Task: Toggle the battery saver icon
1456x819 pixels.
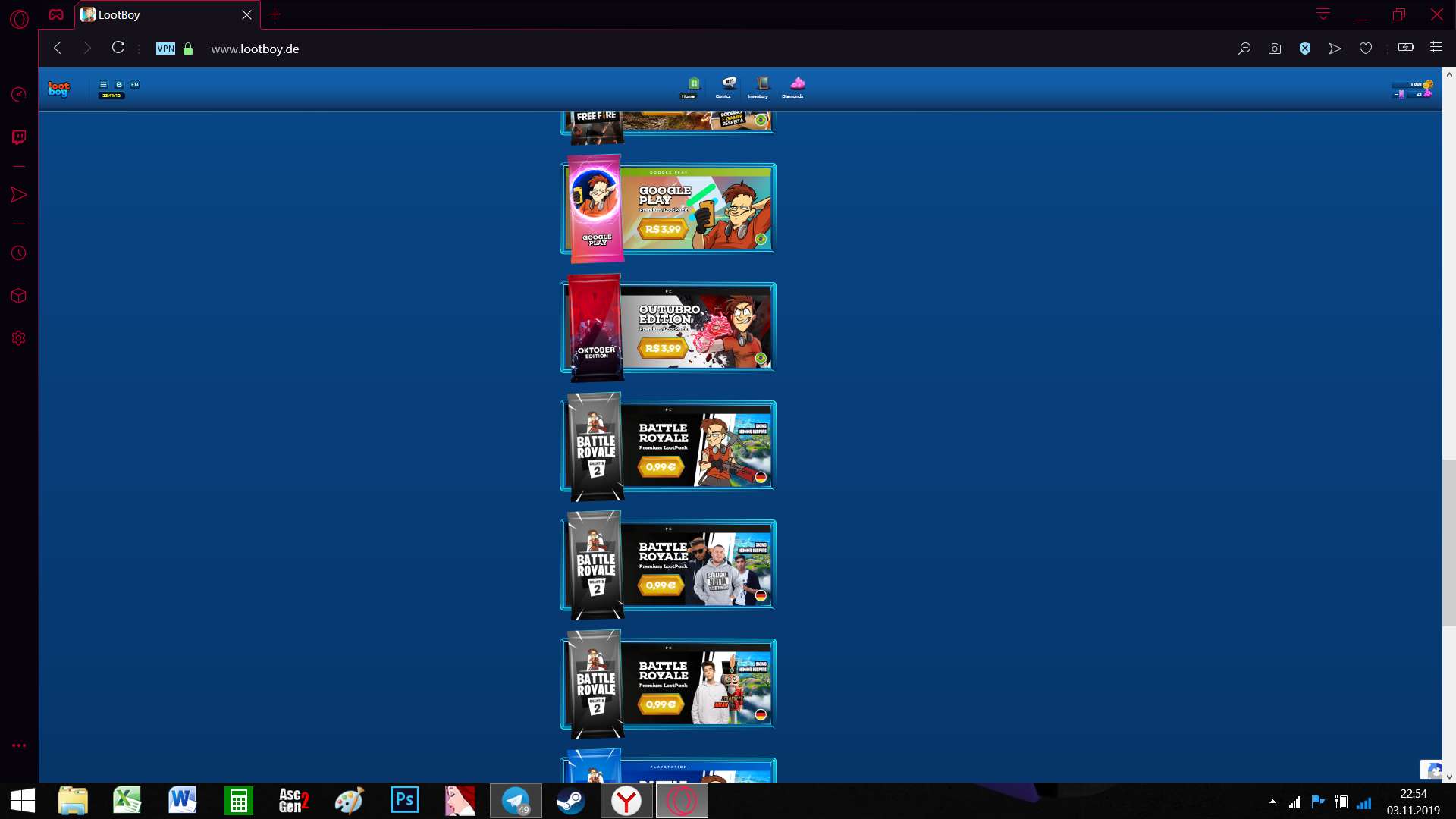Action: [x=1406, y=48]
